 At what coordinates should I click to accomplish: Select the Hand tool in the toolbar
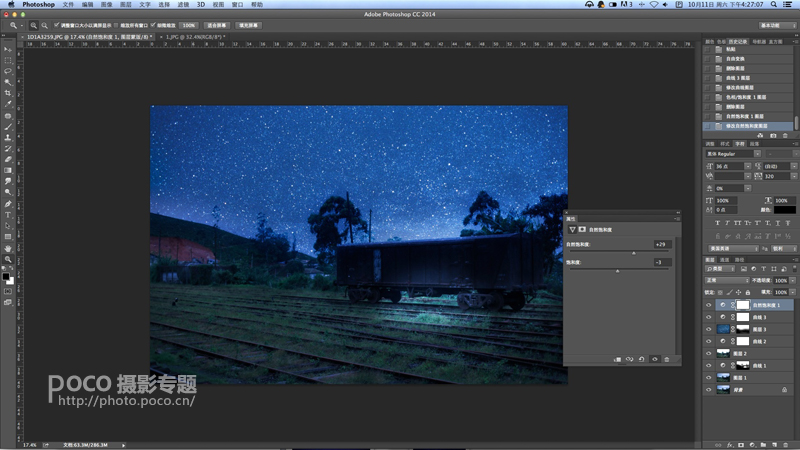click(8, 248)
